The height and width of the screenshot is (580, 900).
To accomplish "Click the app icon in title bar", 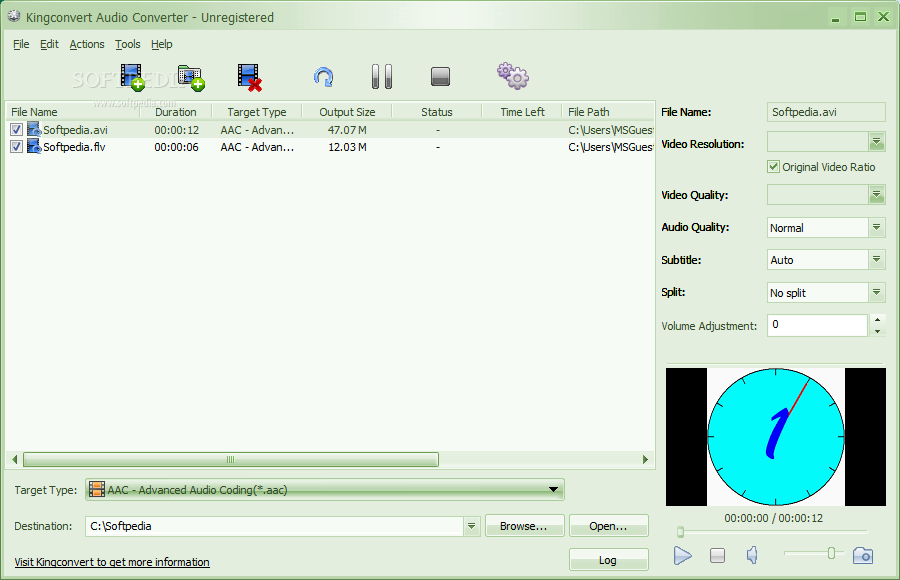I will pos(14,17).
